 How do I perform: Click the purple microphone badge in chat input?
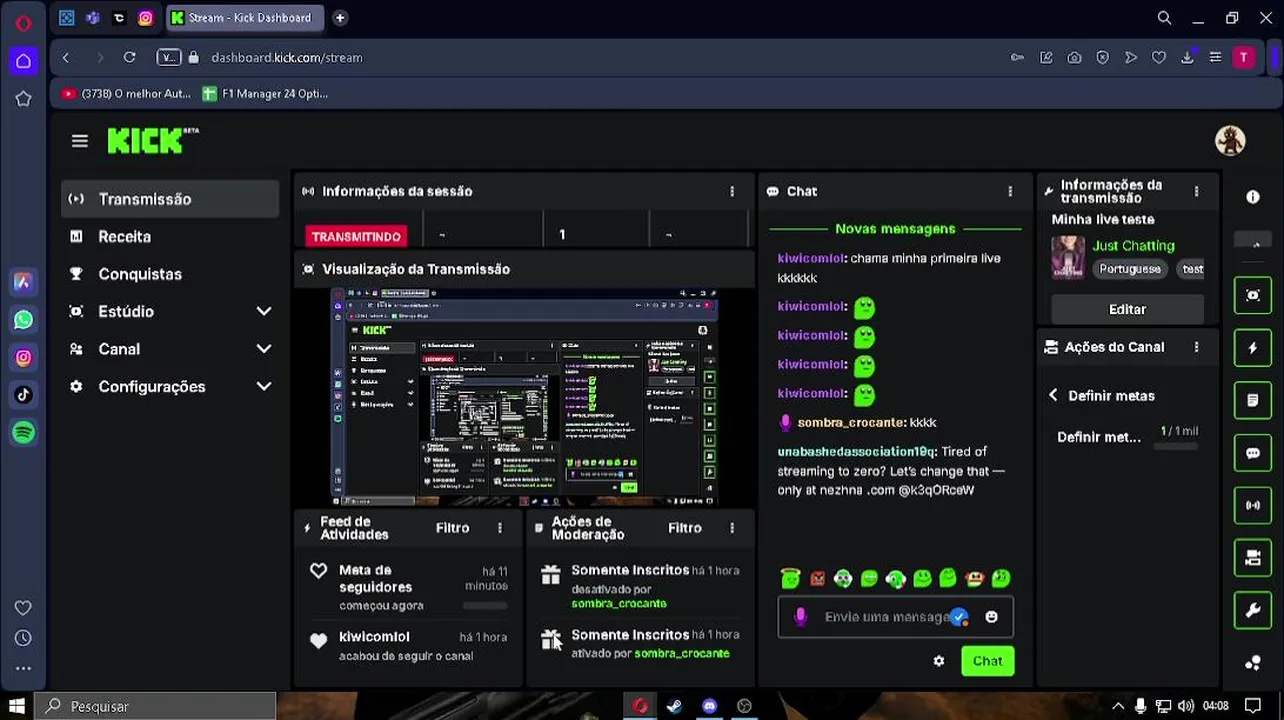pyautogui.click(x=800, y=617)
